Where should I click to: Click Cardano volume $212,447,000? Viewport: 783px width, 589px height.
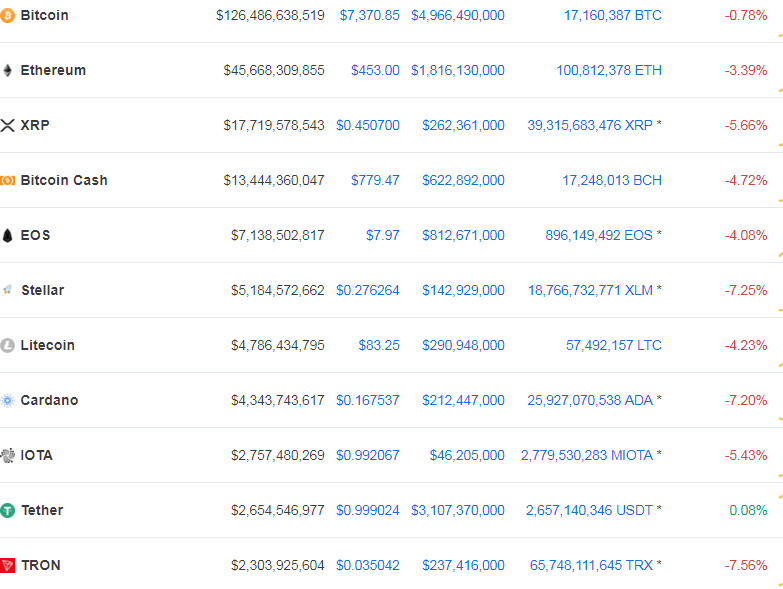[463, 400]
